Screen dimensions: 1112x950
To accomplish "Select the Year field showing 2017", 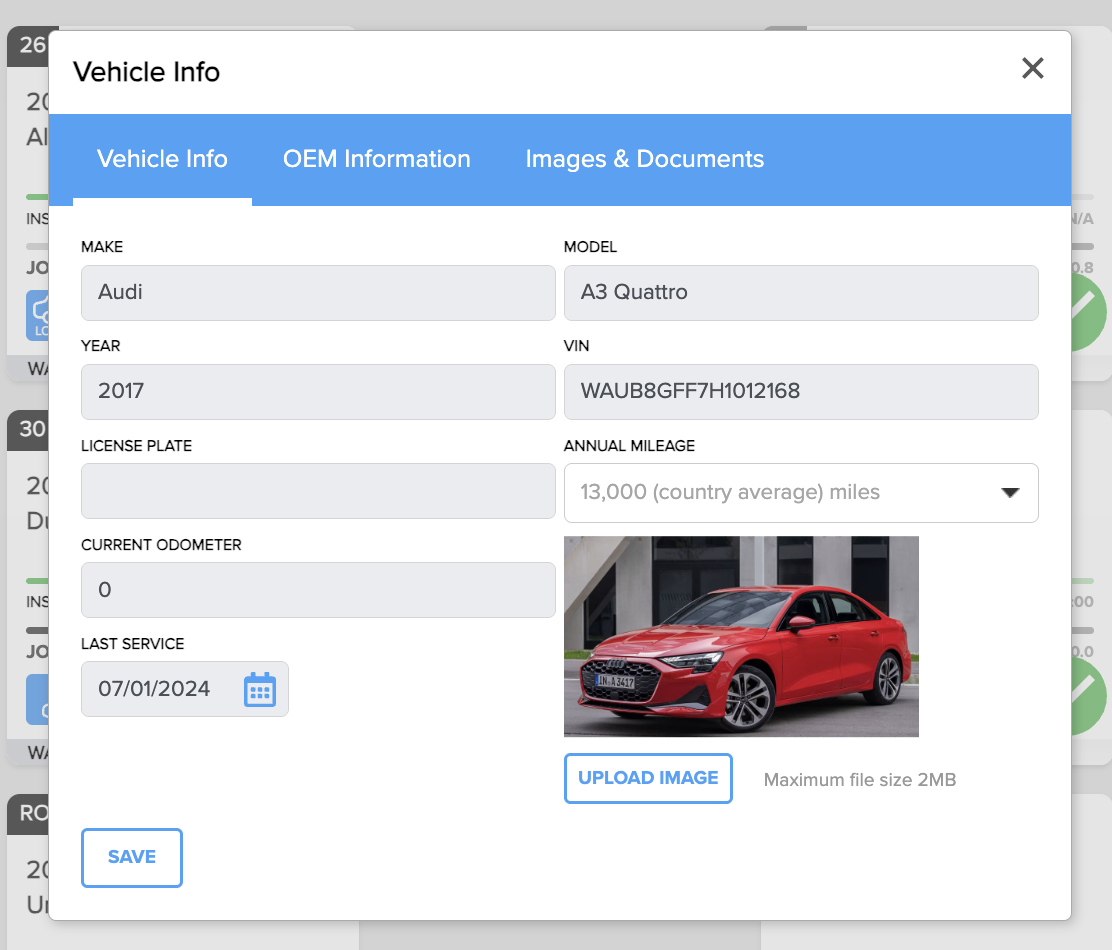I will (x=318, y=392).
